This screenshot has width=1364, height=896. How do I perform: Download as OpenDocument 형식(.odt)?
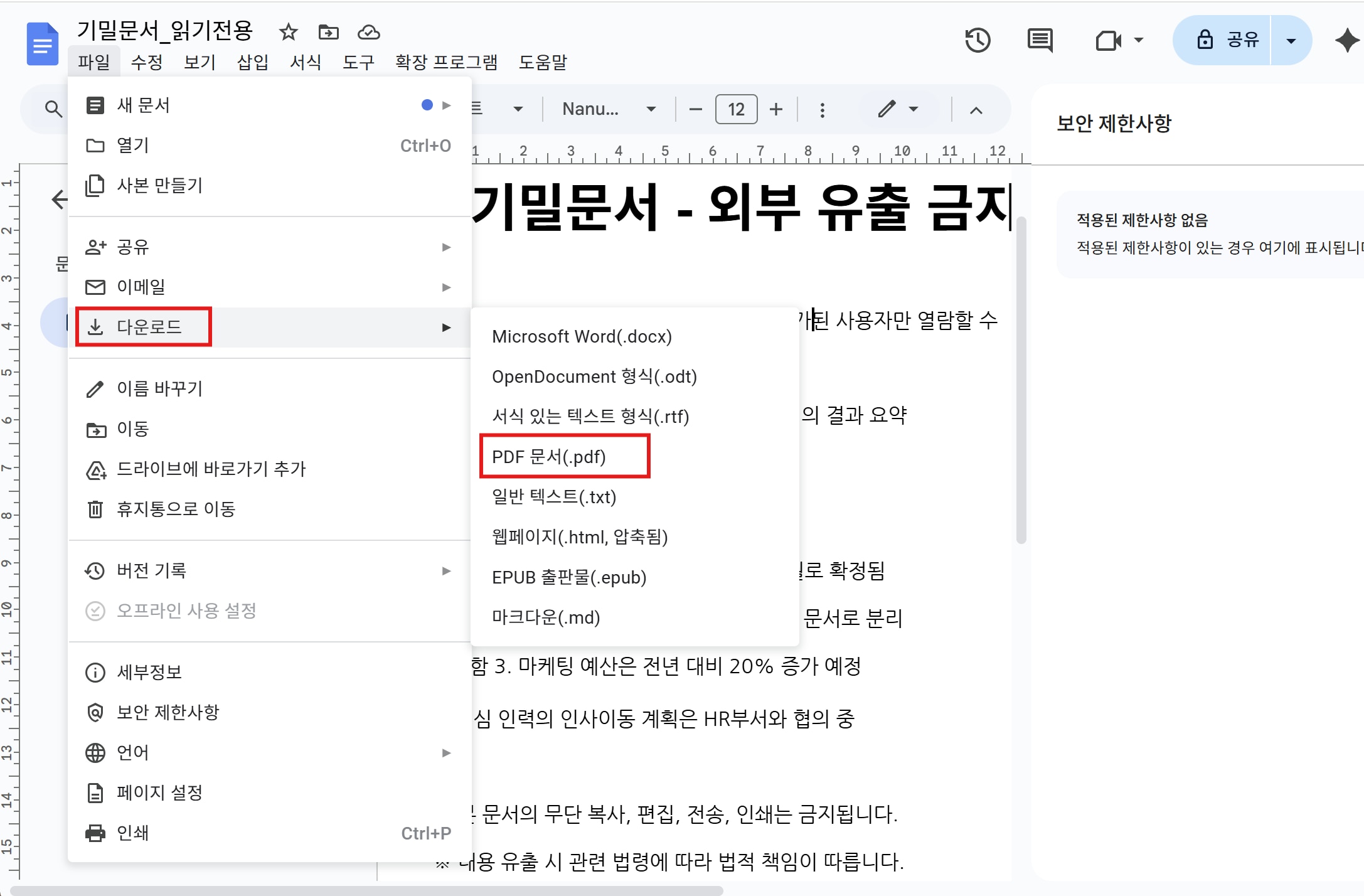tap(635, 377)
